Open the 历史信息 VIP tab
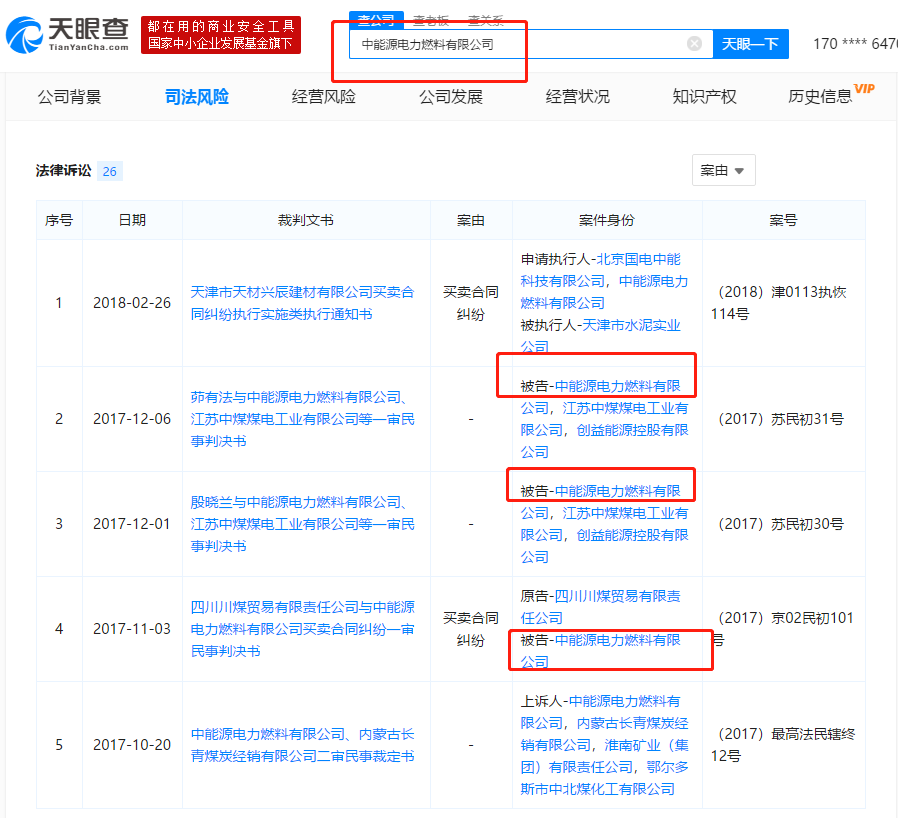The image size is (898, 818). coord(830,95)
